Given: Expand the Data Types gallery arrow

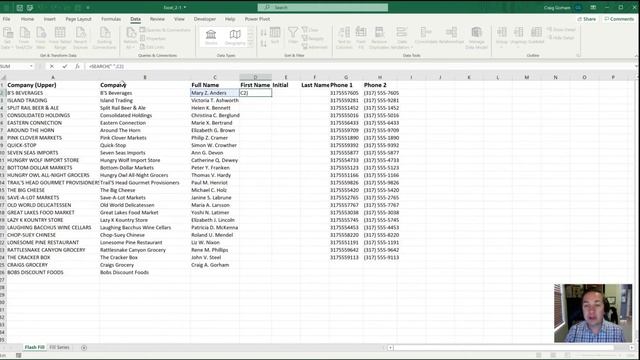Looking at the screenshot, I should click(250, 45).
